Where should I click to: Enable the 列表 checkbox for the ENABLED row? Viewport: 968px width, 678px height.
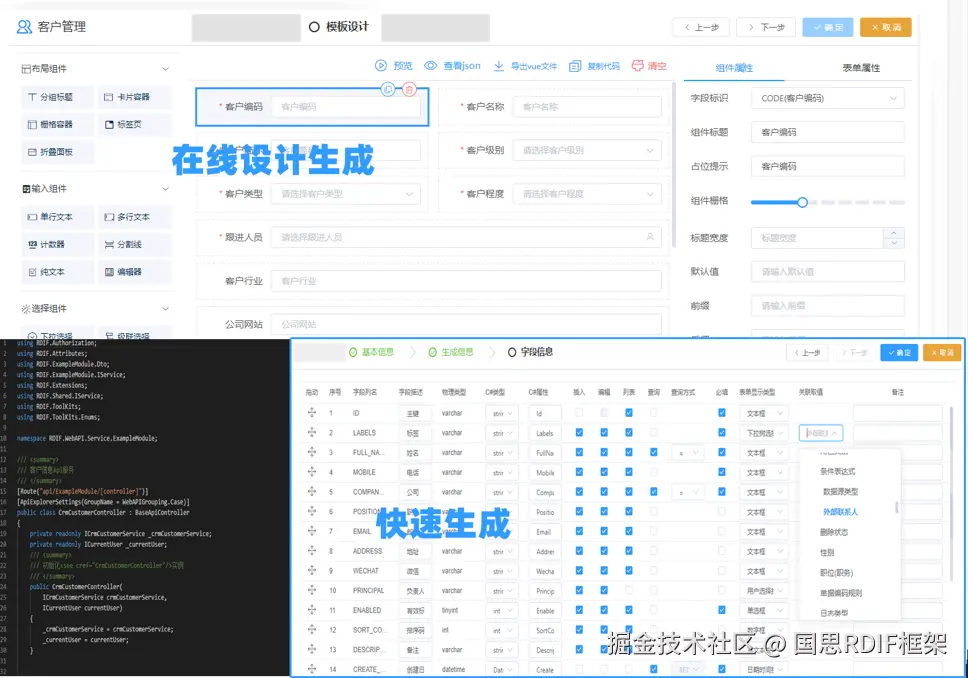coord(627,609)
